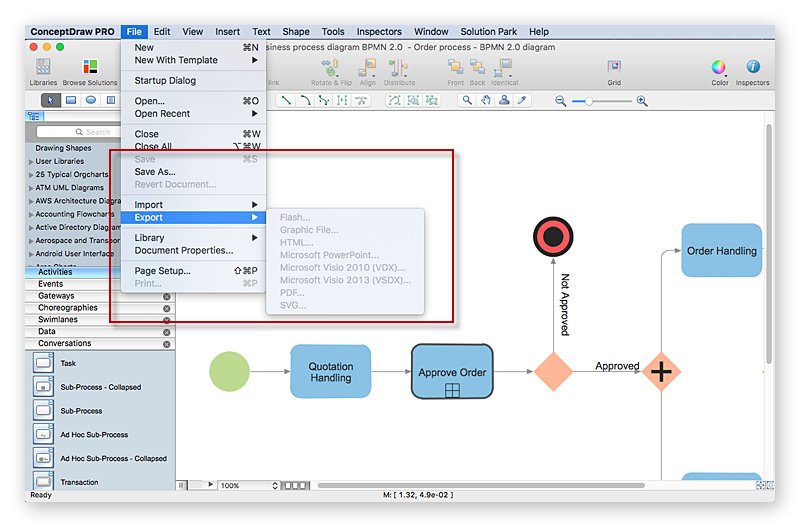
Task: Open the Edit menu
Action: pos(162,32)
